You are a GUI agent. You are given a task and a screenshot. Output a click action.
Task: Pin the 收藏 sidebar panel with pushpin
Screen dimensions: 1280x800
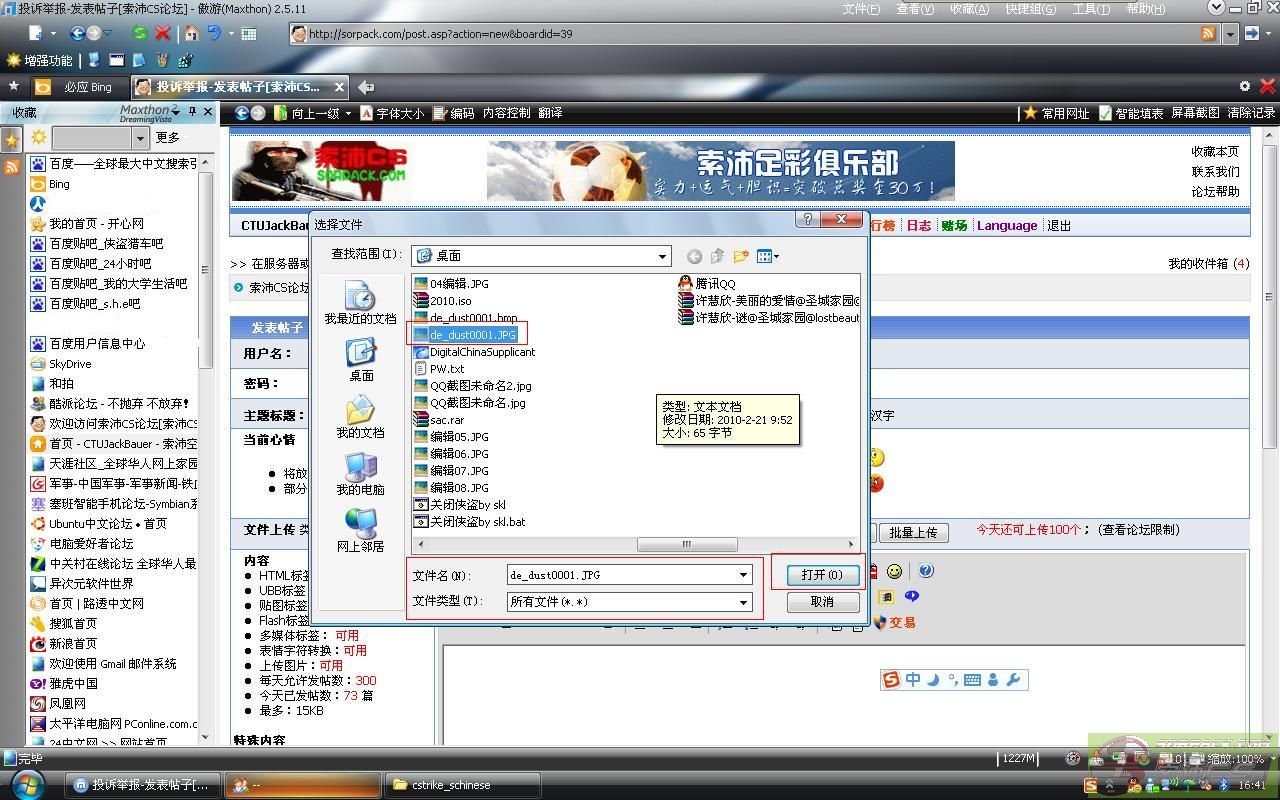pos(192,112)
